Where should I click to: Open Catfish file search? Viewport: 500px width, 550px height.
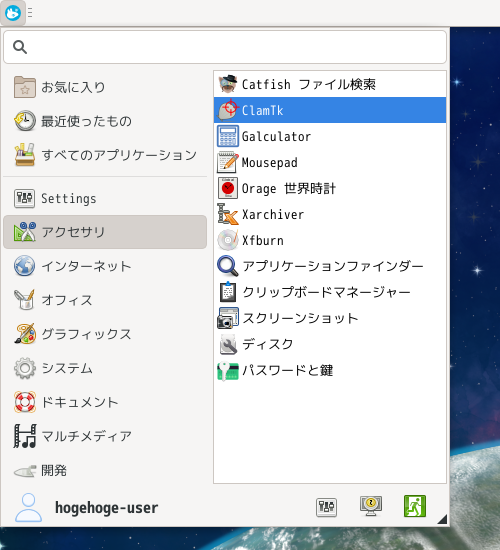click(x=330, y=84)
